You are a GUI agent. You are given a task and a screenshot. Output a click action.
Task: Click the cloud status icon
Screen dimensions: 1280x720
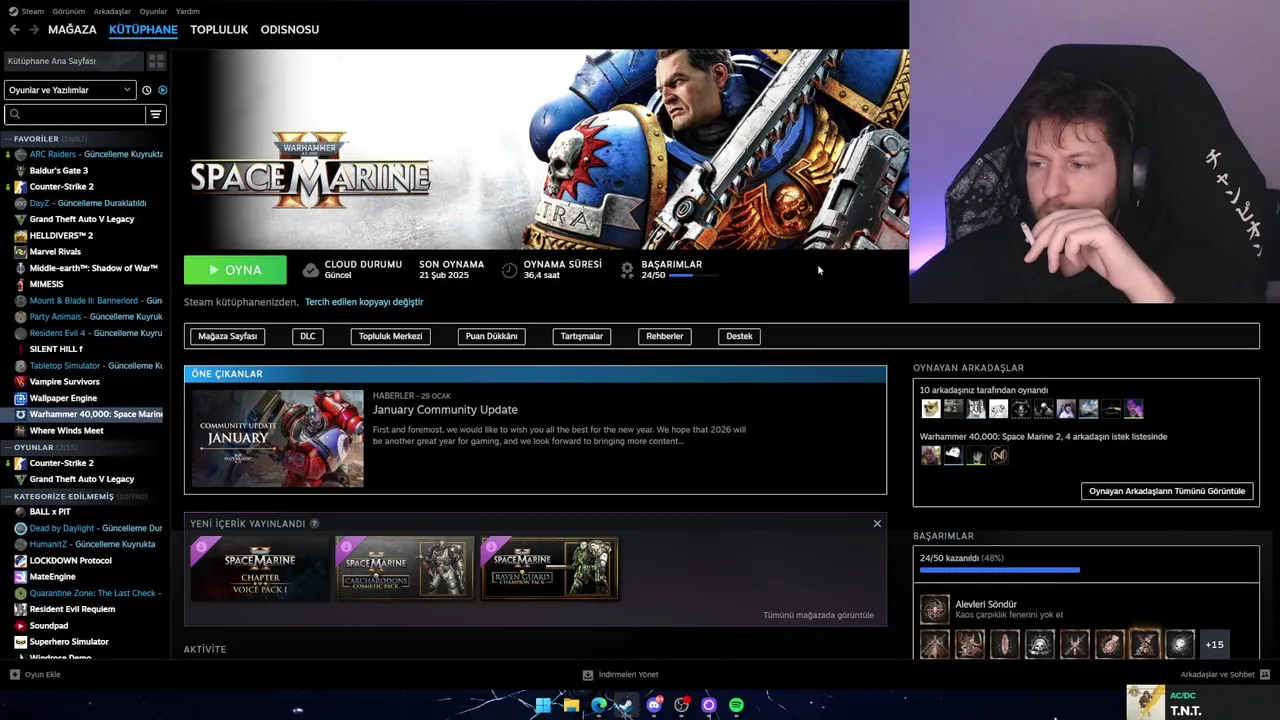click(x=310, y=270)
